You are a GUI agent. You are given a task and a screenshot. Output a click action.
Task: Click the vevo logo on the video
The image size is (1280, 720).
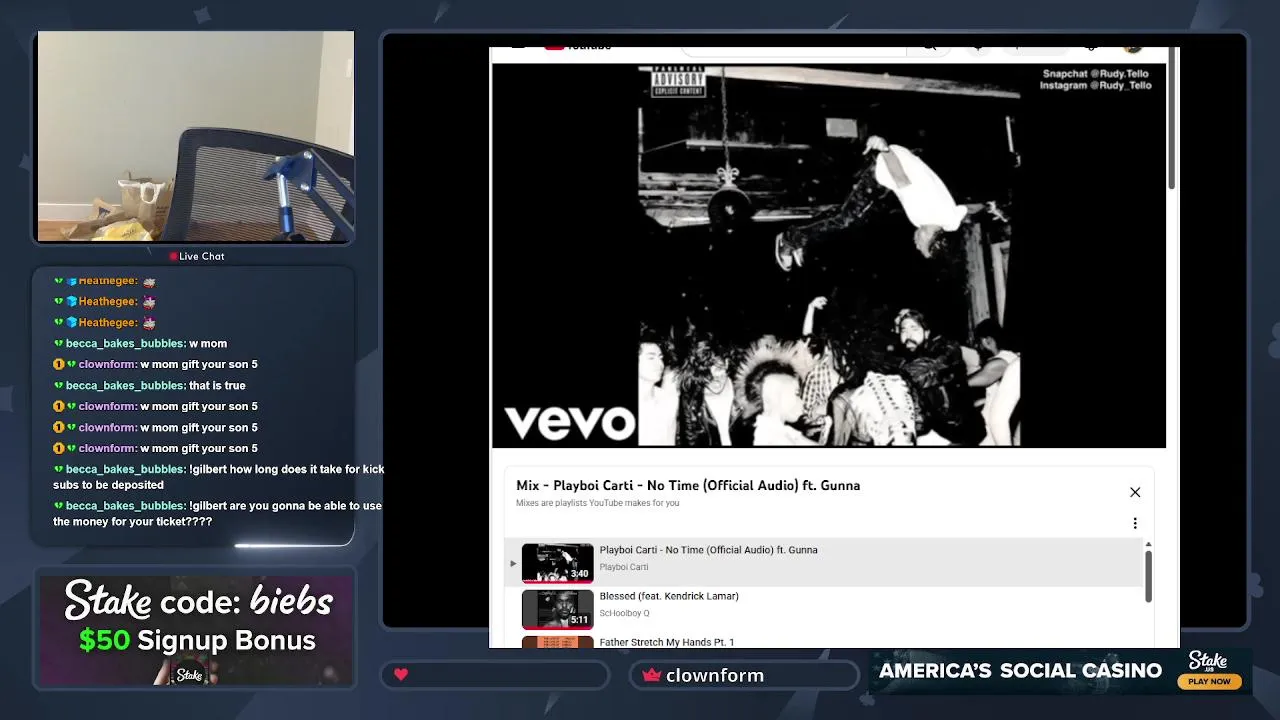click(569, 423)
